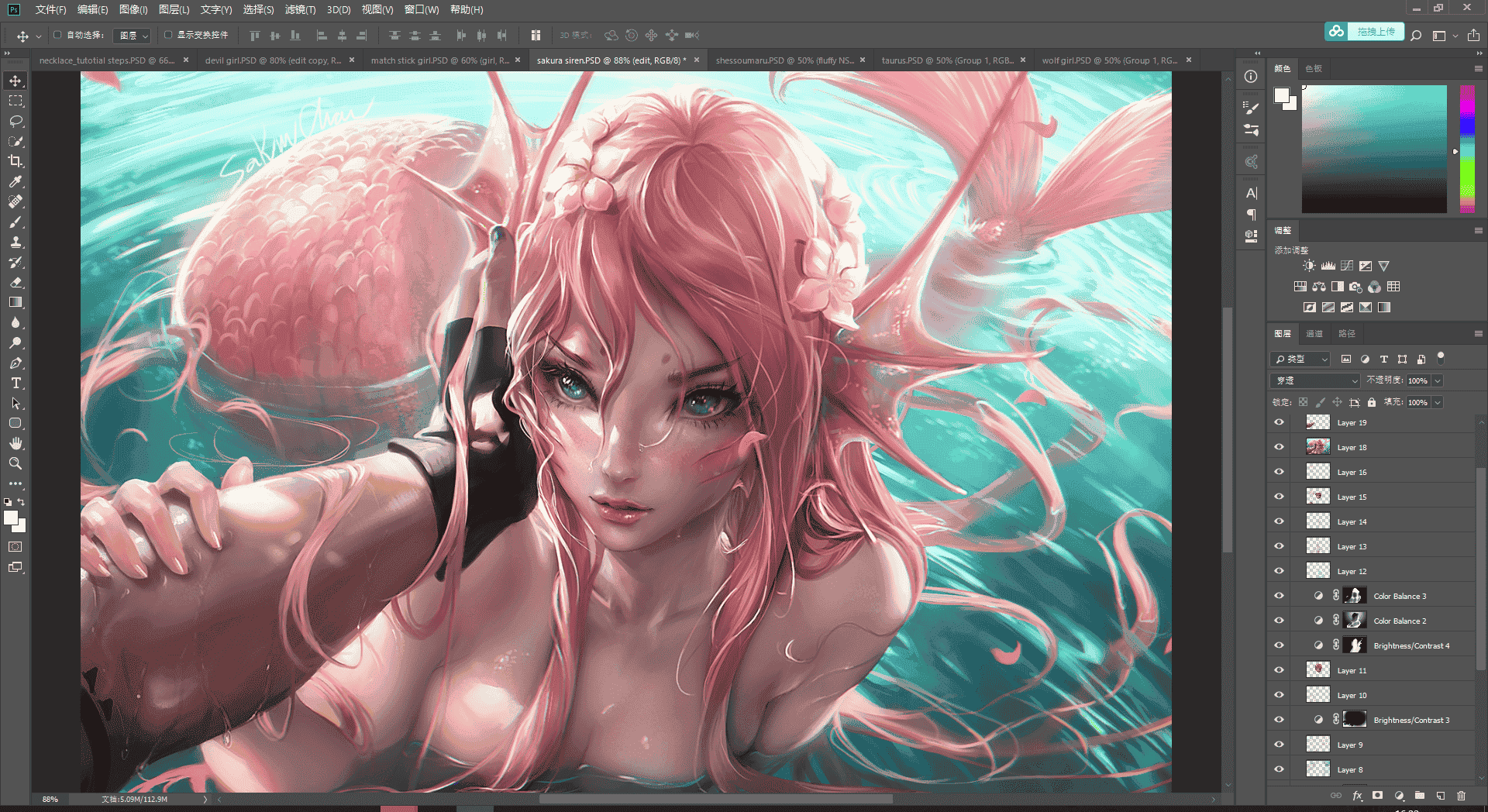Image resolution: width=1488 pixels, height=812 pixels.
Task: Select the Layer 18 thumbnail
Action: 1317,447
